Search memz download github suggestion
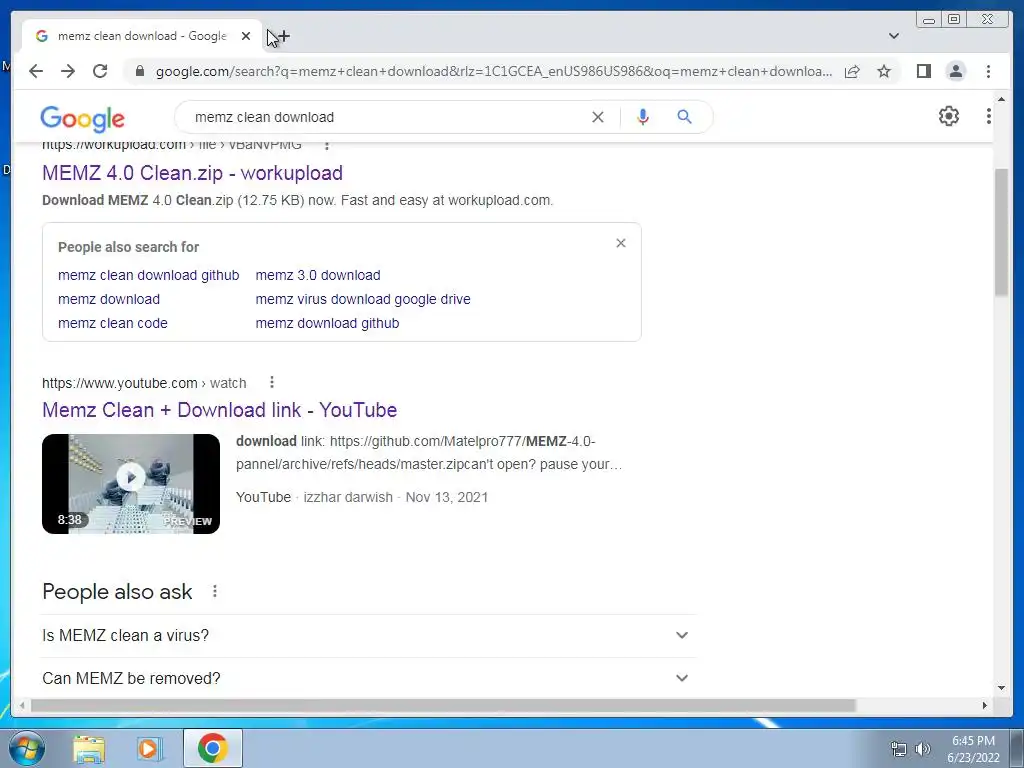 tap(327, 323)
